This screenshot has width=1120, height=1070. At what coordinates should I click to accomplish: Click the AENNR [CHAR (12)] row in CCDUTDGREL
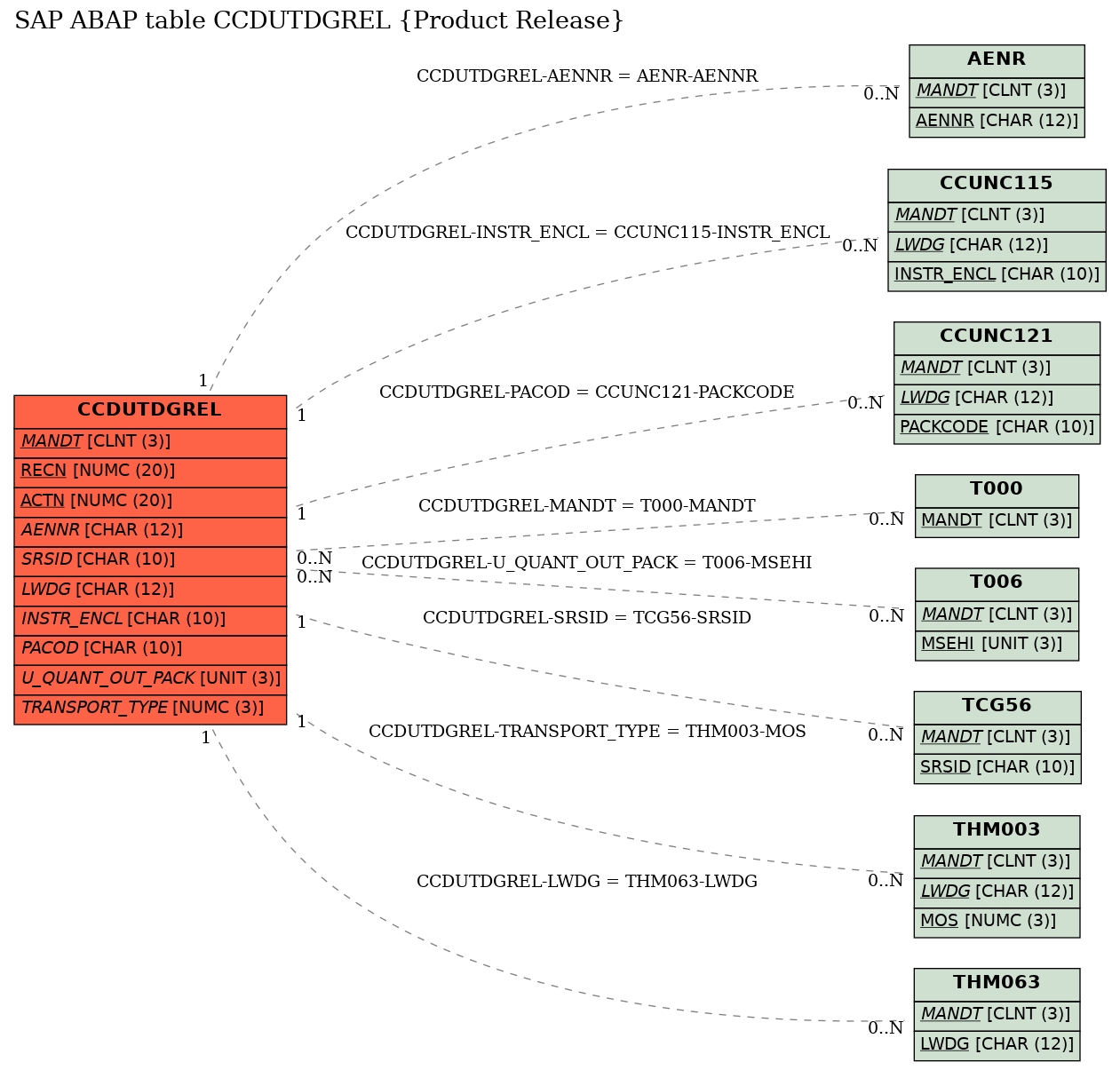point(150,531)
